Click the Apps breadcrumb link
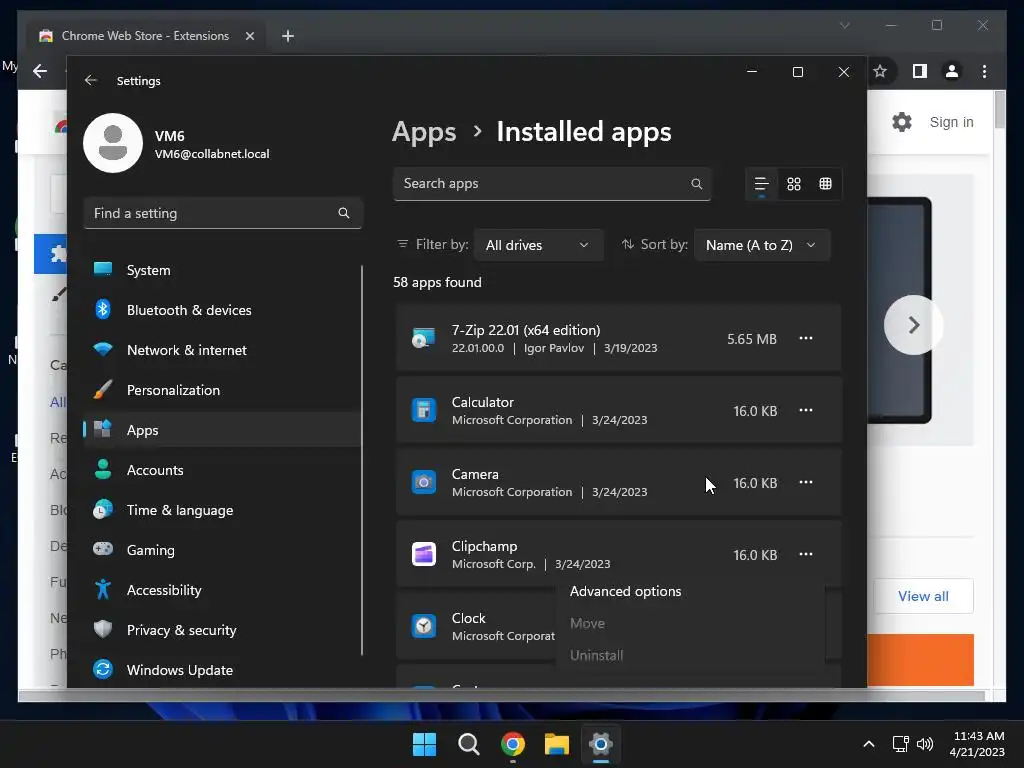The image size is (1024, 768). pyautogui.click(x=424, y=132)
